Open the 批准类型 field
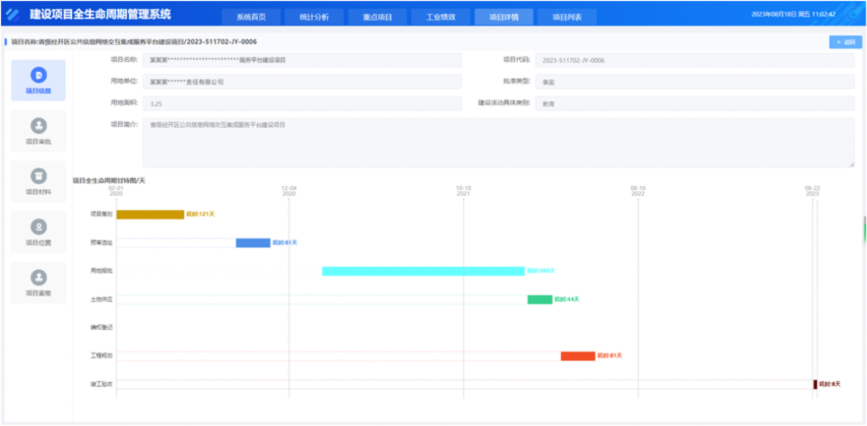 (x=694, y=81)
